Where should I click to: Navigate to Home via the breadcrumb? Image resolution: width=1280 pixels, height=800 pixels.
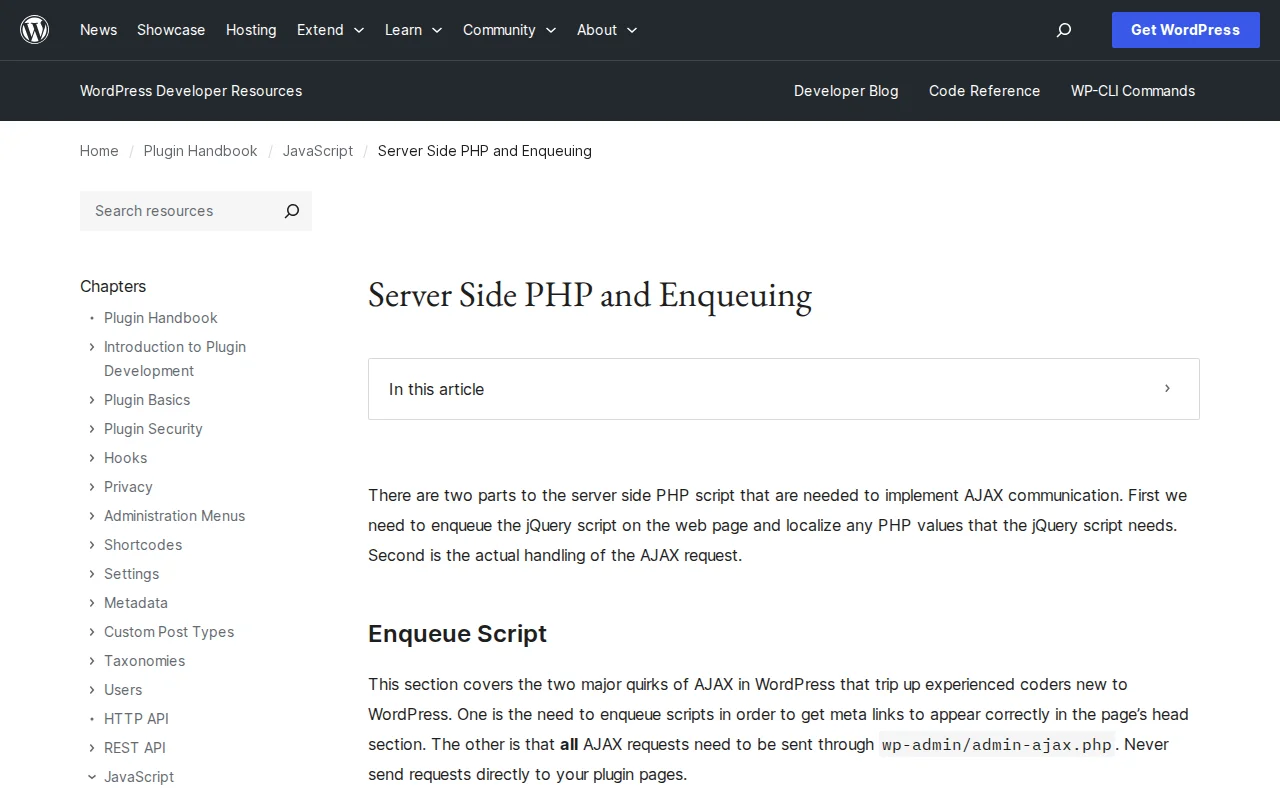coord(99,151)
